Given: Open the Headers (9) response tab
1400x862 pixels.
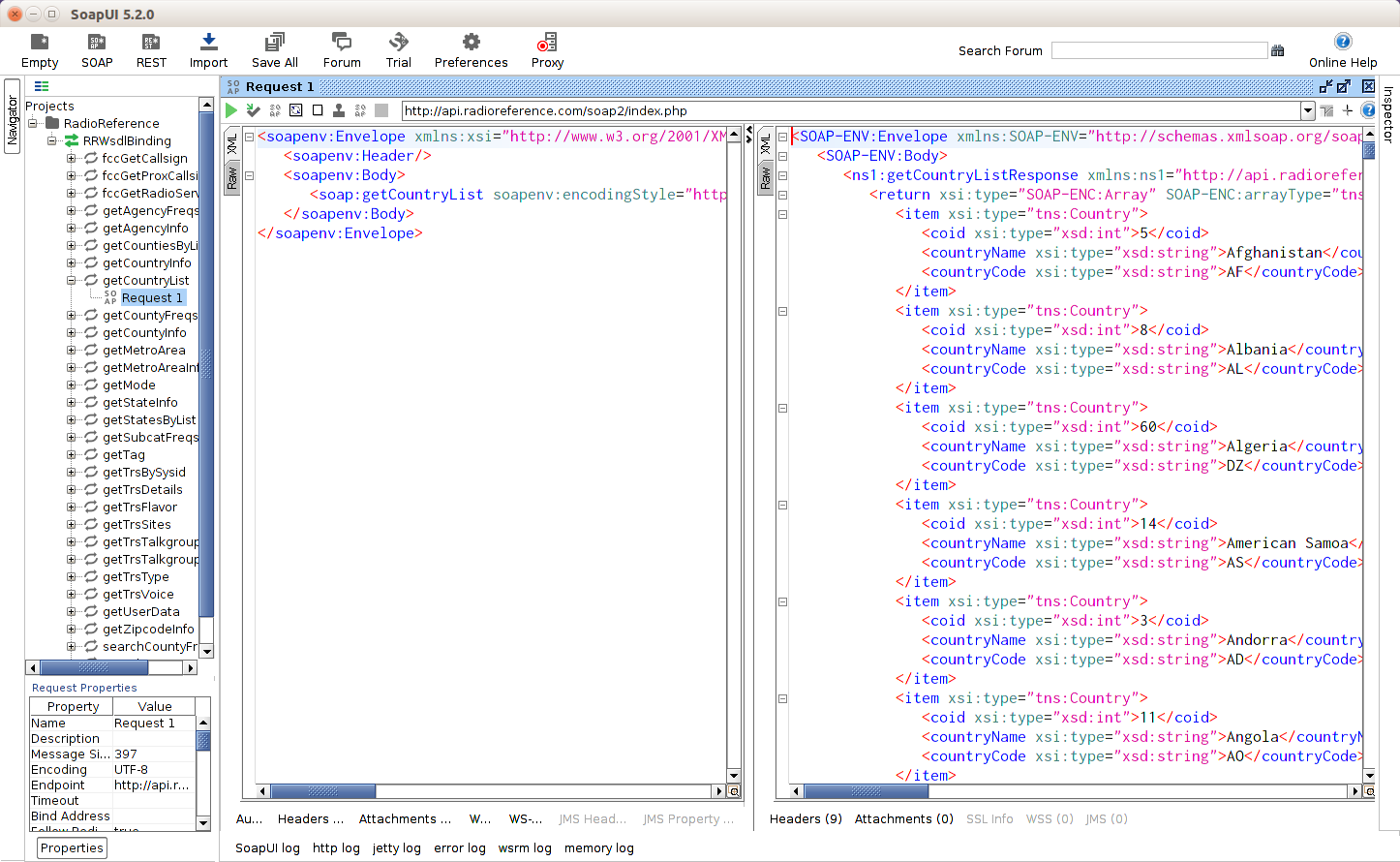Looking at the screenshot, I should point(806,819).
